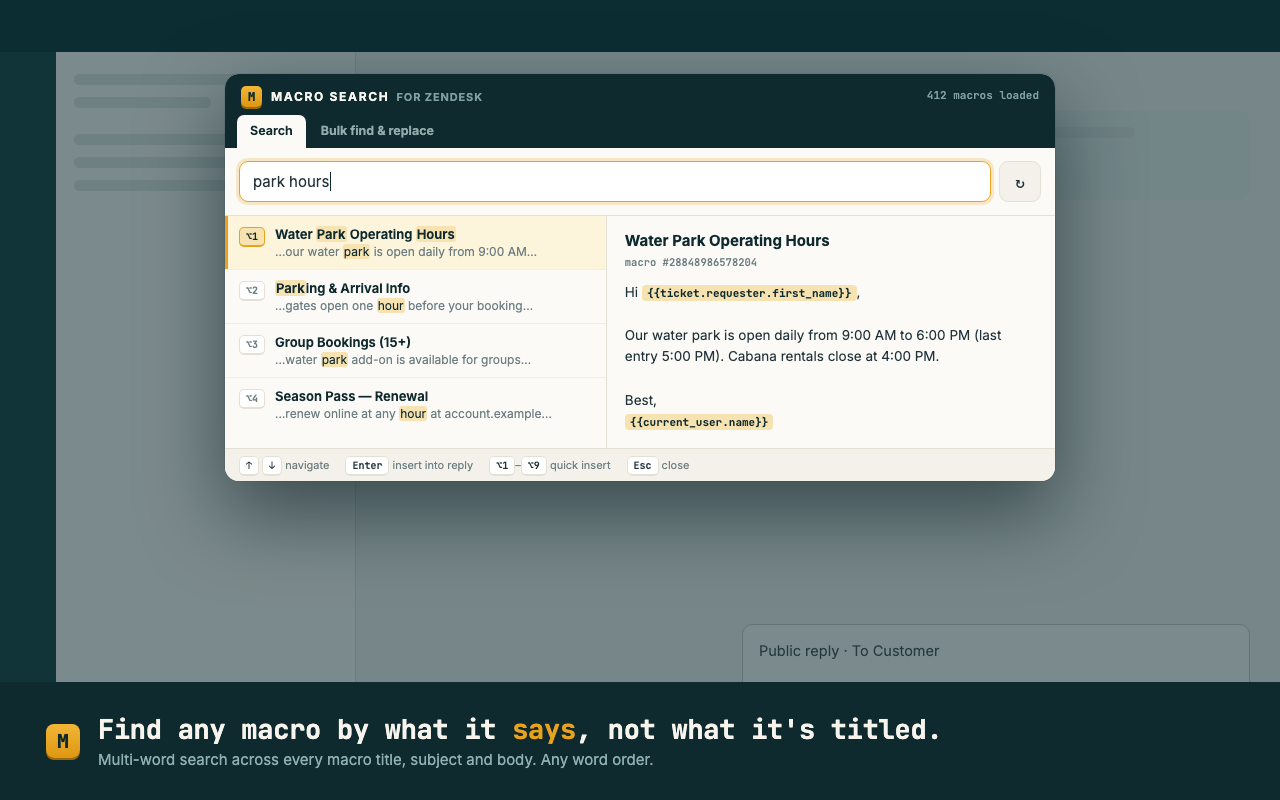This screenshot has width=1280, height=800.
Task: Open the Bulk find & replace tab
Action: click(377, 131)
